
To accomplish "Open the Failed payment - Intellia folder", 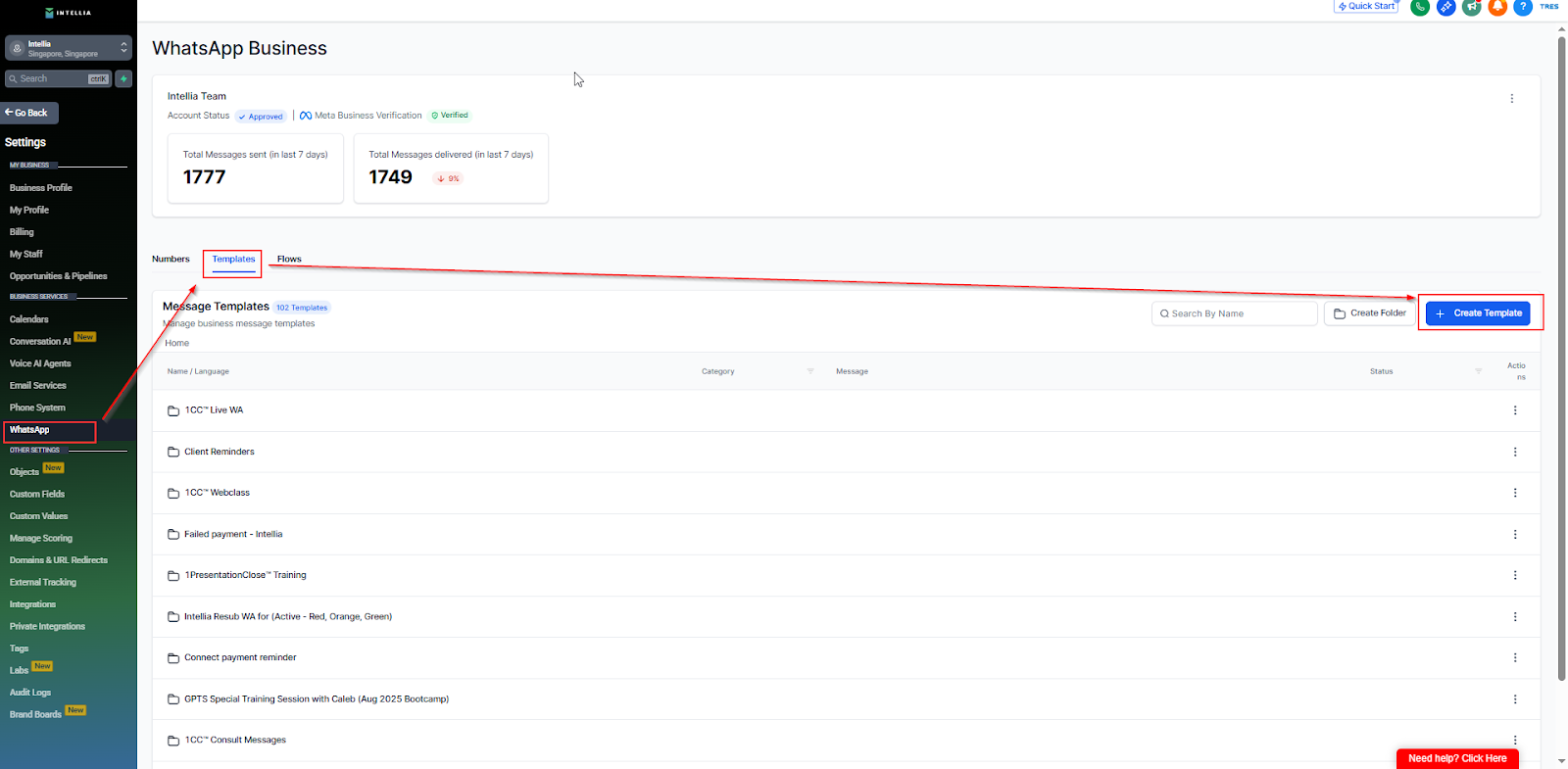I will tap(233, 534).
